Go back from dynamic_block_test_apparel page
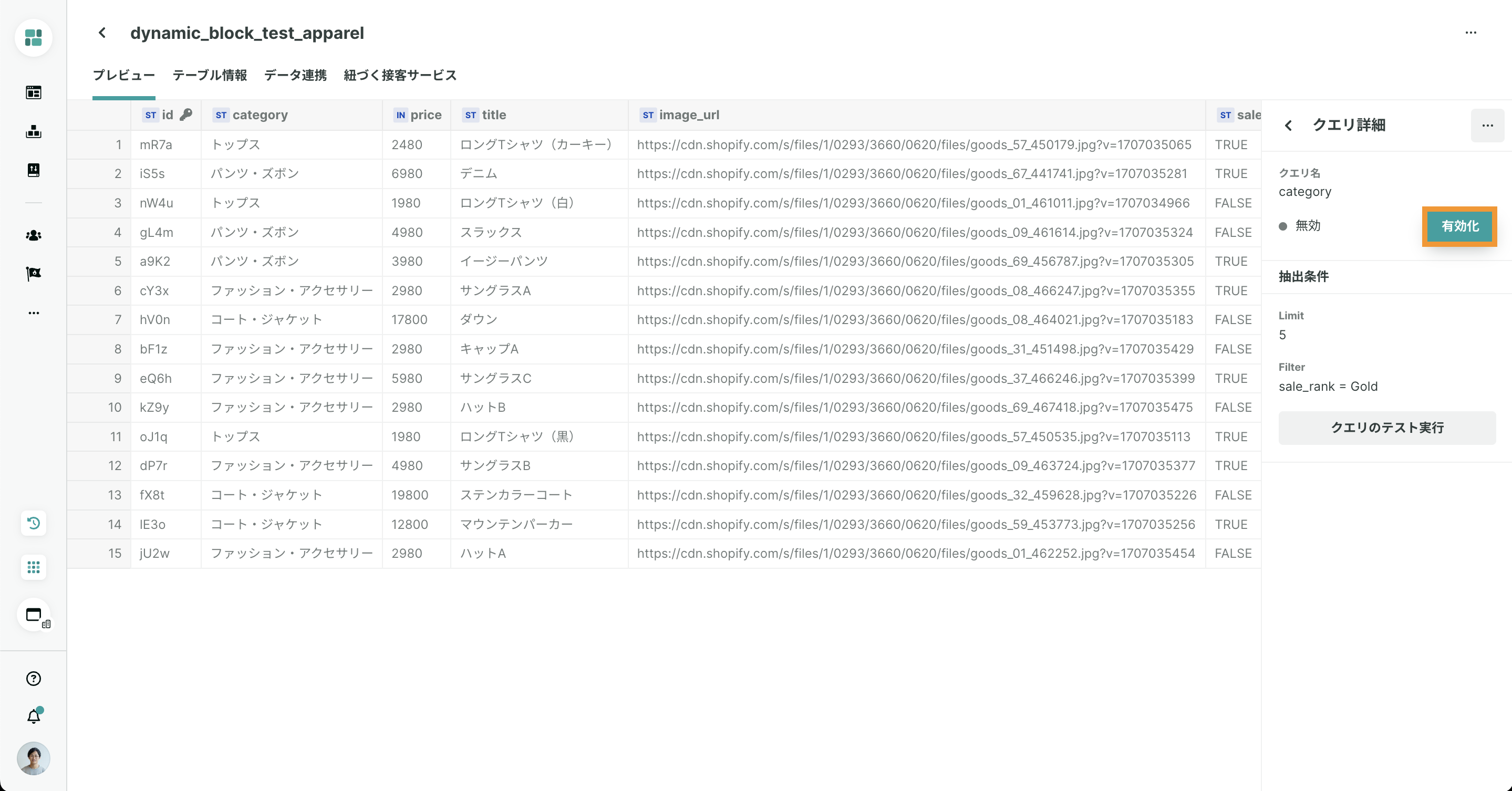The width and height of the screenshot is (1512, 791). pos(102,33)
